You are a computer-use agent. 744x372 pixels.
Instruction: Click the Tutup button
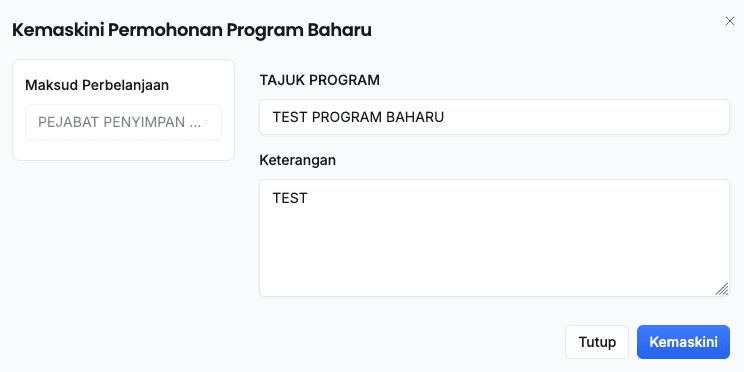[x=597, y=342]
